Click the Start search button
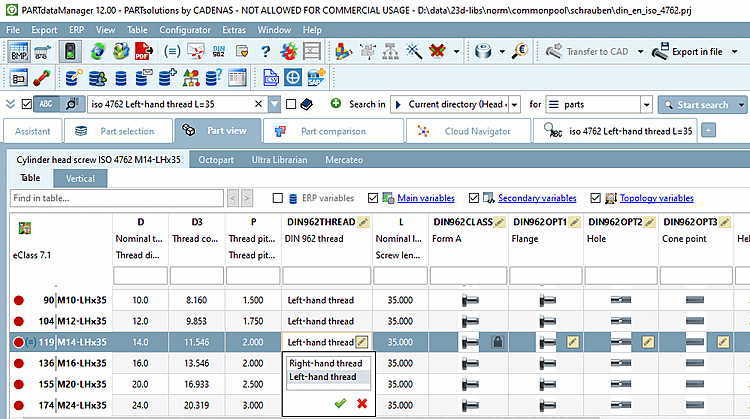Image resolution: width=750 pixels, height=419 pixels. (702, 104)
